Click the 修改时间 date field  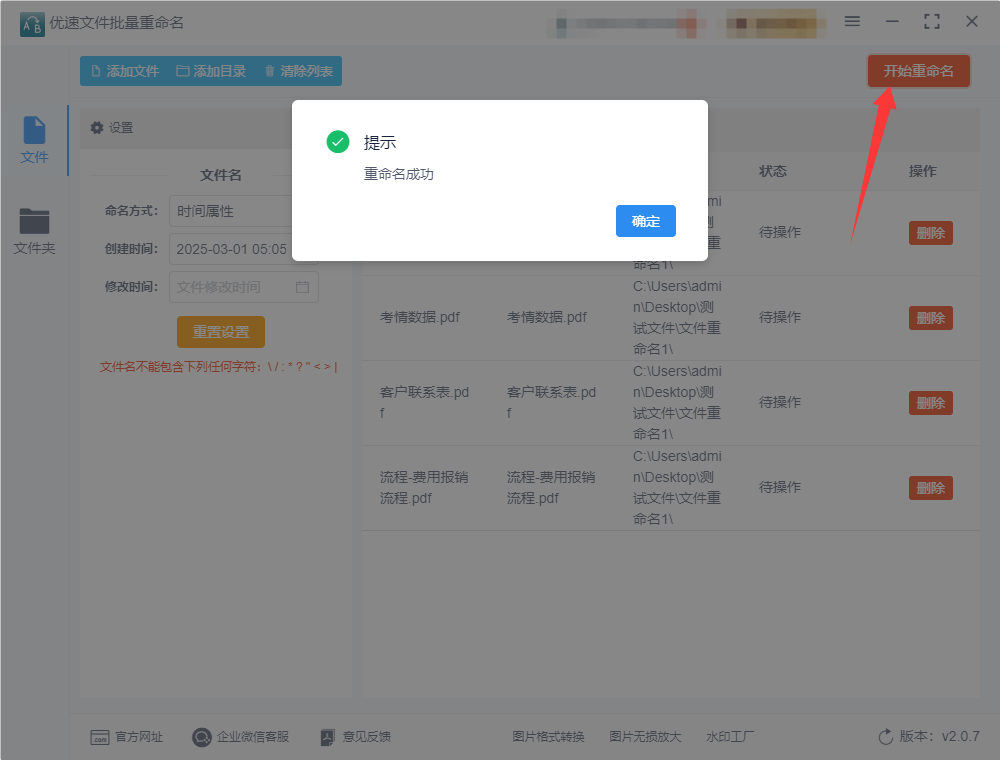point(244,287)
